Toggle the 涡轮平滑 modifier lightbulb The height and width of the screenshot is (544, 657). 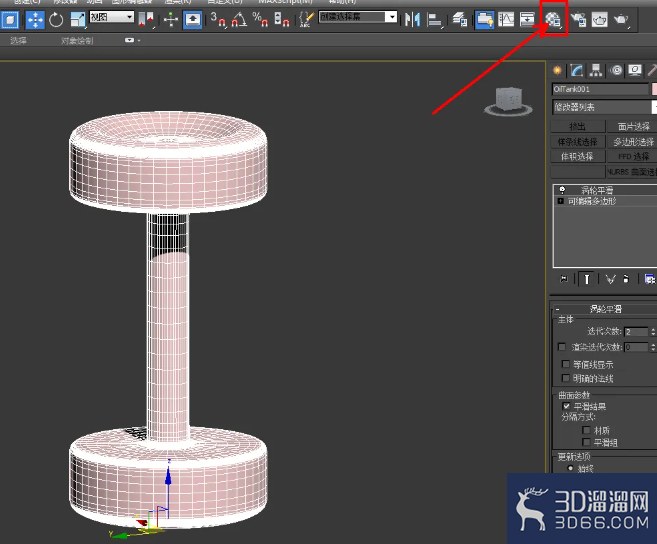point(562,190)
